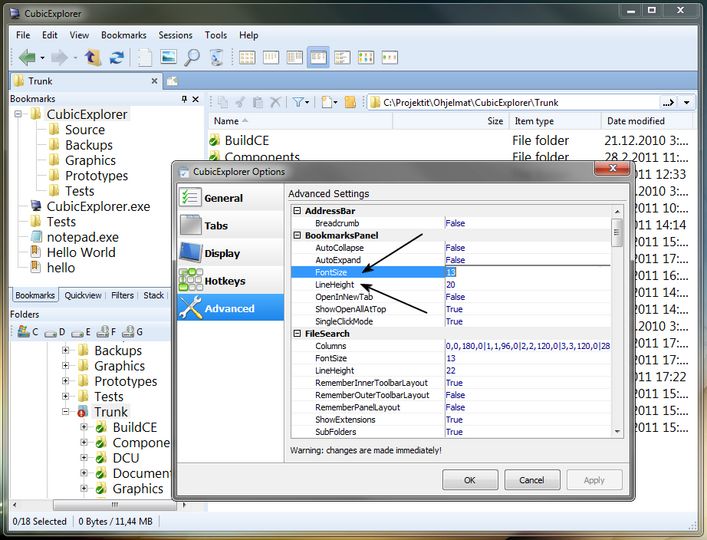Image resolution: width=707 pixels, height=540 pixels.
Task: Select the Breadcrumb setting row
Action: [x=451, y=223]
